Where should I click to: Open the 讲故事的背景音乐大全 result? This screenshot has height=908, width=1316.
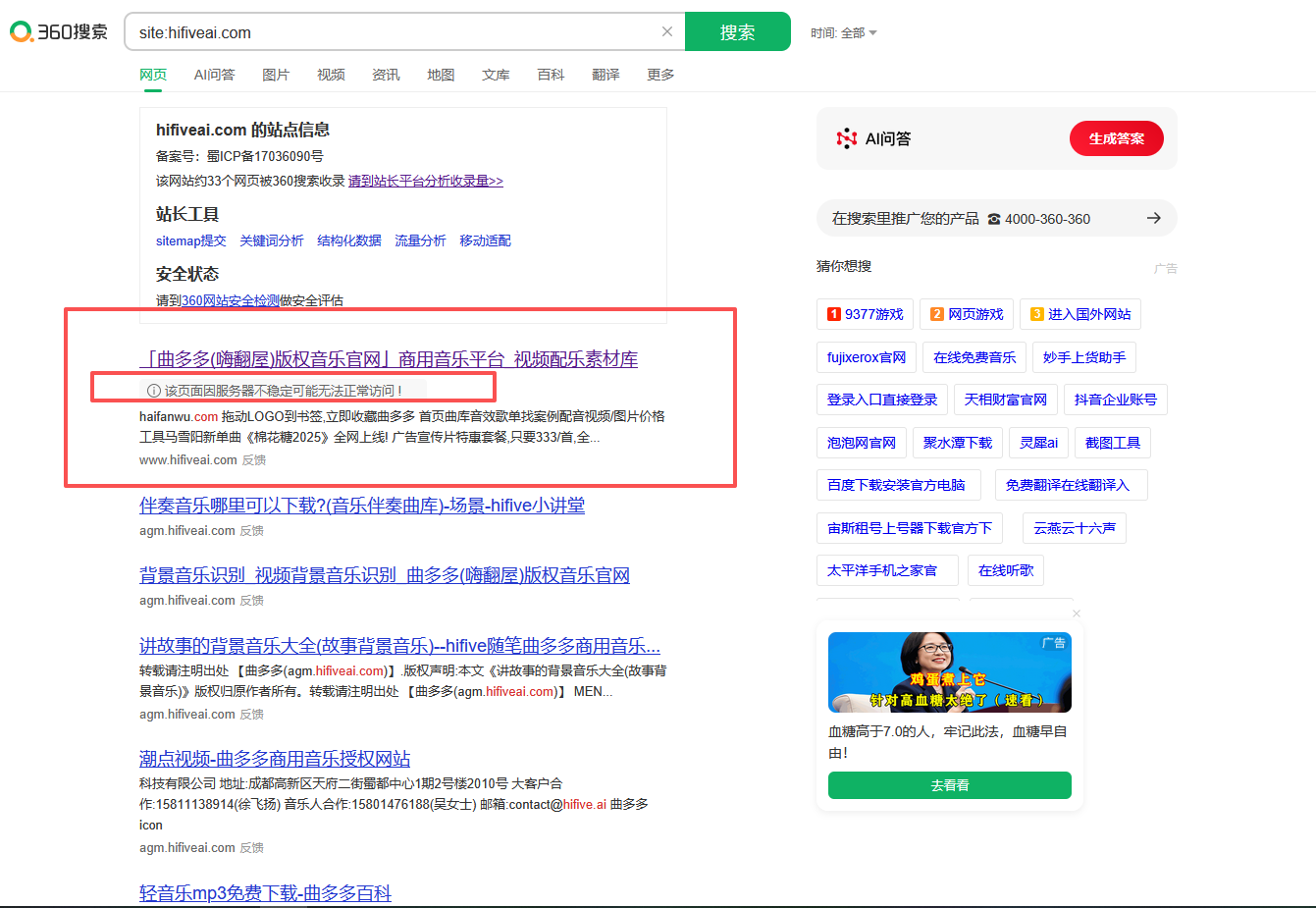click(x=399, y=646)
